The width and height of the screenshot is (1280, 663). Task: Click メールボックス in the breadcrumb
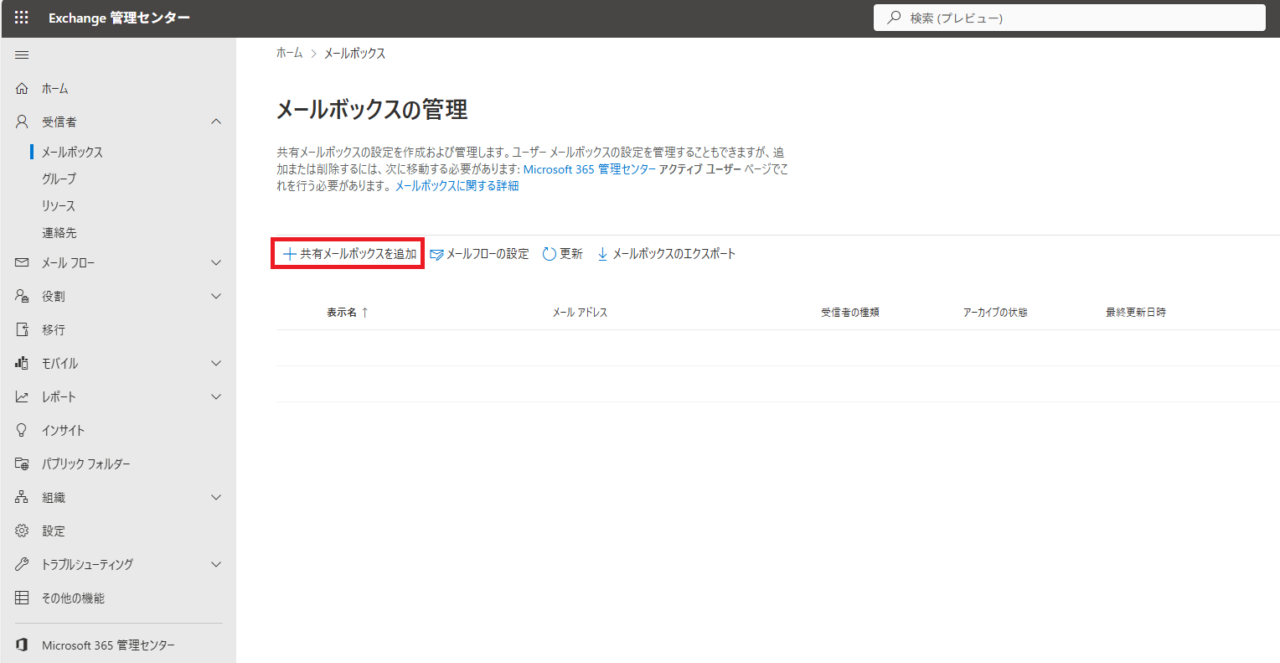(354, 54)
